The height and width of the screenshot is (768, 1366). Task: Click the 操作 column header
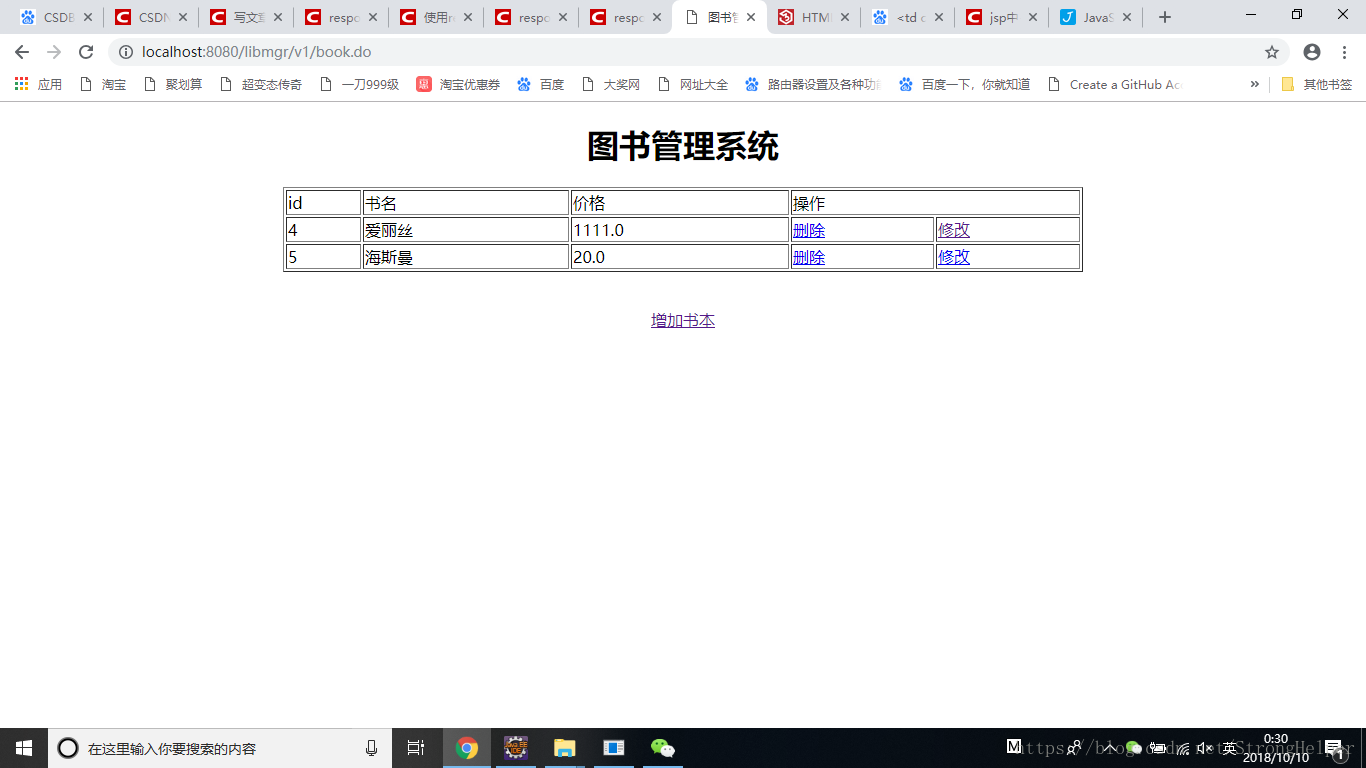[x=935, y=203]
